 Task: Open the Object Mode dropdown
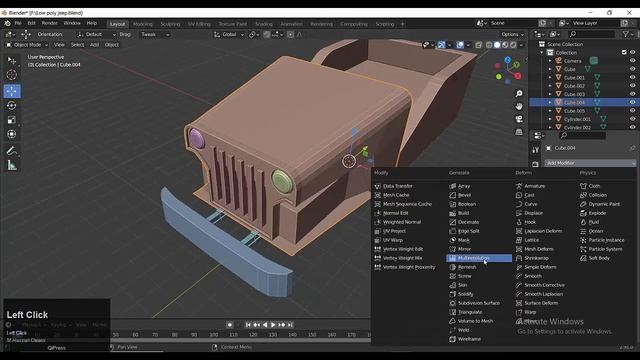coord(27,45)
